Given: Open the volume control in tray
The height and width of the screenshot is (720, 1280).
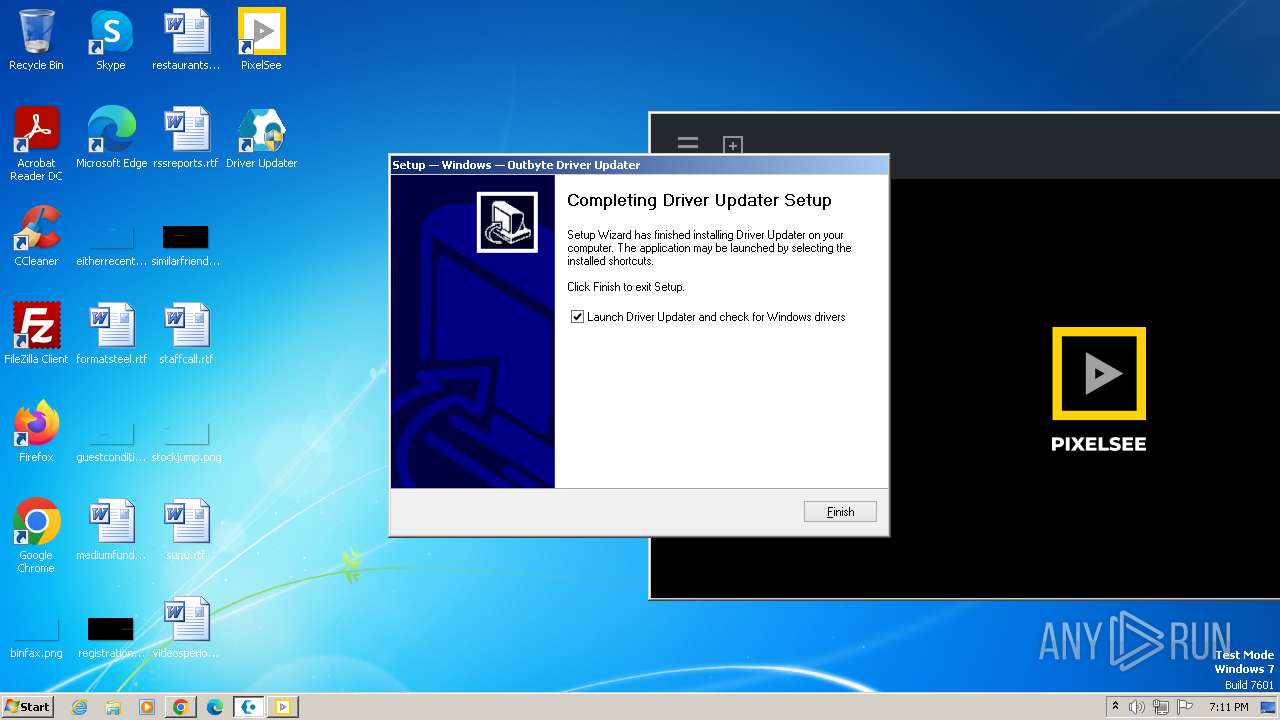Looking at the screenshot, I should [x=1137, y=707].
